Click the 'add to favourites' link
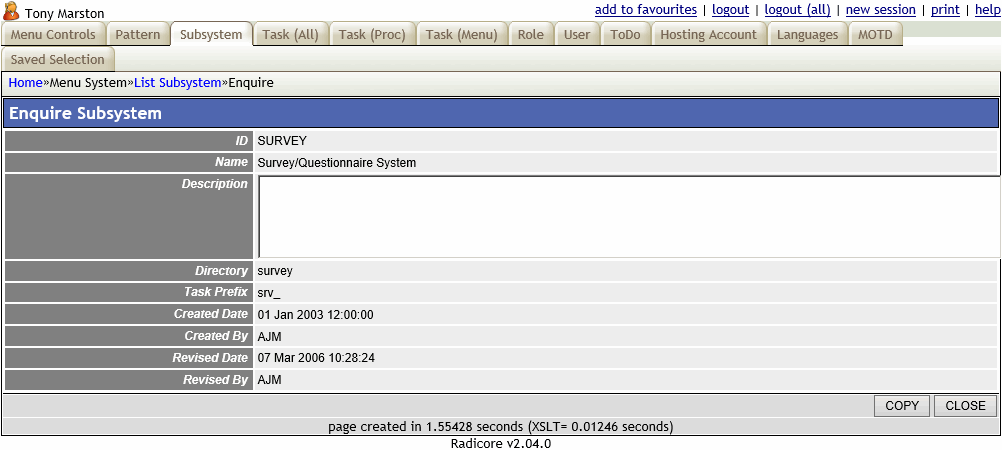Screen dimensions: 1002x450 pyautogui.click(x=645, y=10)
